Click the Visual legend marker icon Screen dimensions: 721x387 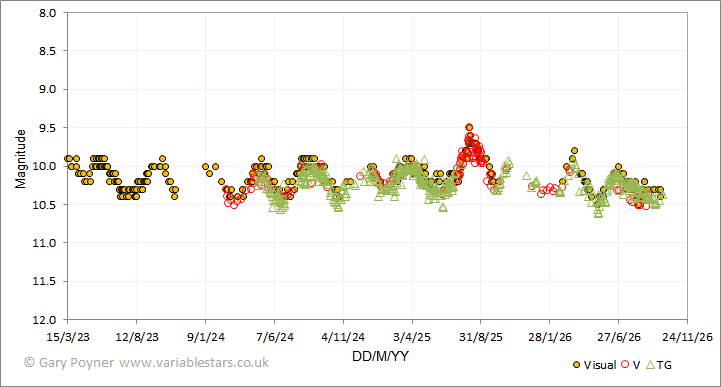(x=576, y=365)
